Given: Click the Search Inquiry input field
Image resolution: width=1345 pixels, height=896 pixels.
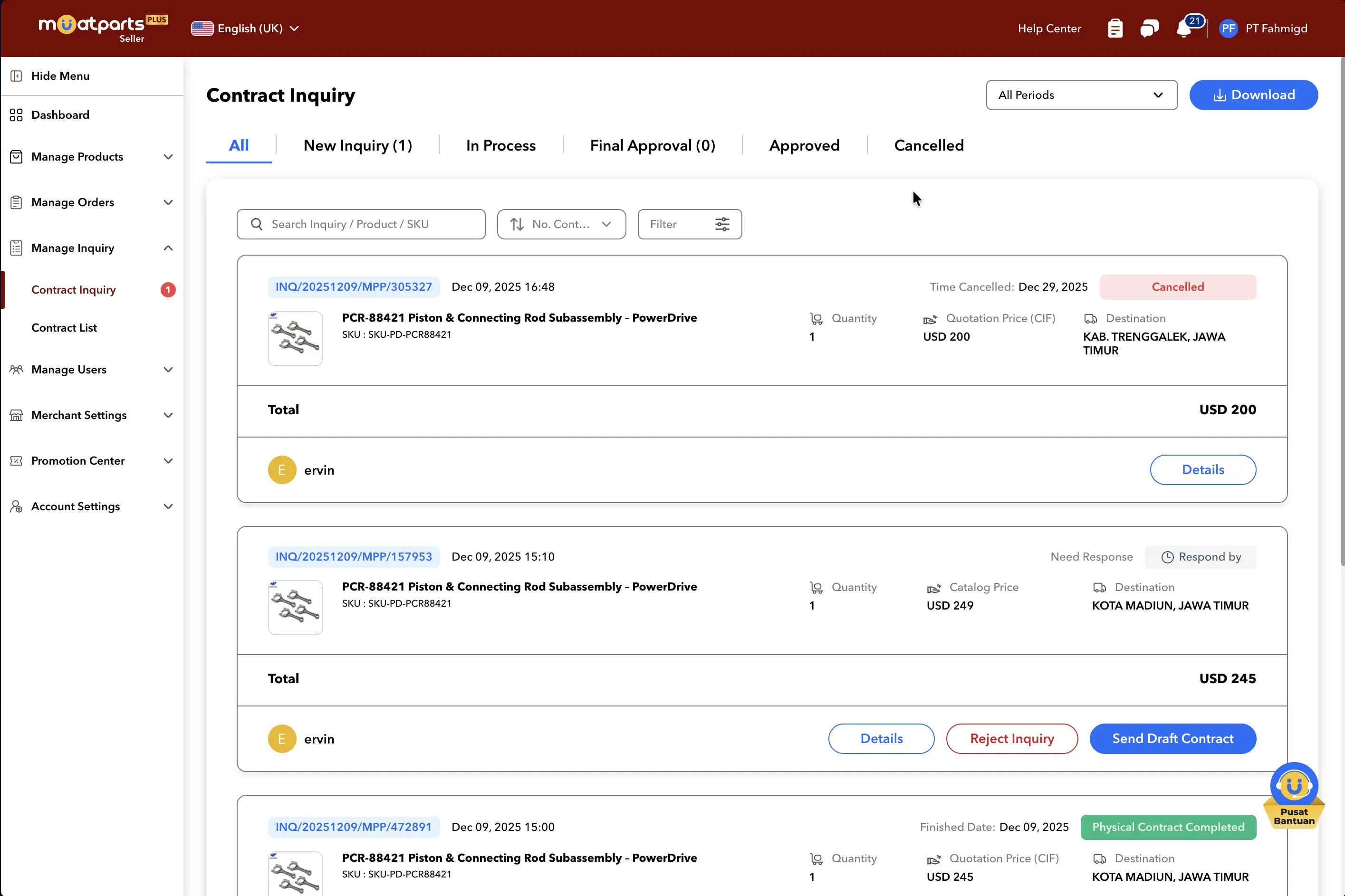Looking at the screenshot, I should tap(372, 224).
